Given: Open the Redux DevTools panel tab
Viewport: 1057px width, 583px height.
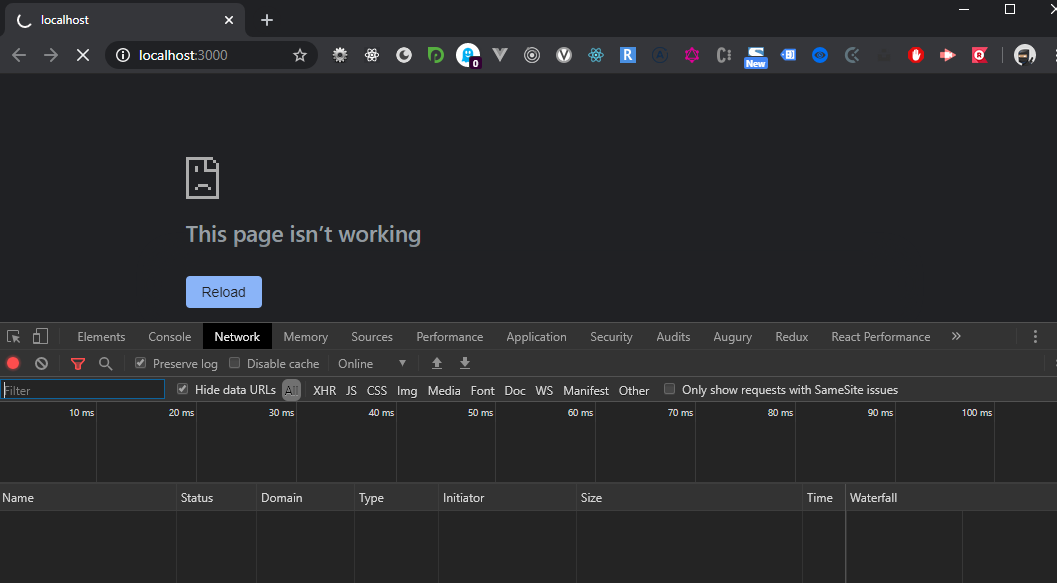Looking at the screenshot, I should 791,336.
